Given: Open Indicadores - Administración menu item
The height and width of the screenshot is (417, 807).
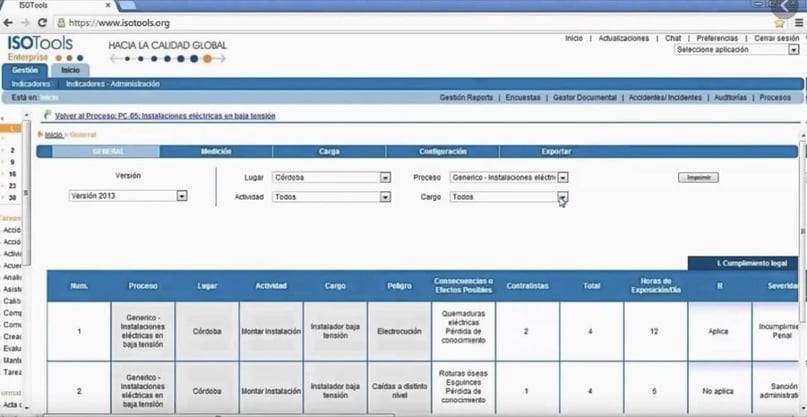Looking at the screenshot, I should point(113,84).
